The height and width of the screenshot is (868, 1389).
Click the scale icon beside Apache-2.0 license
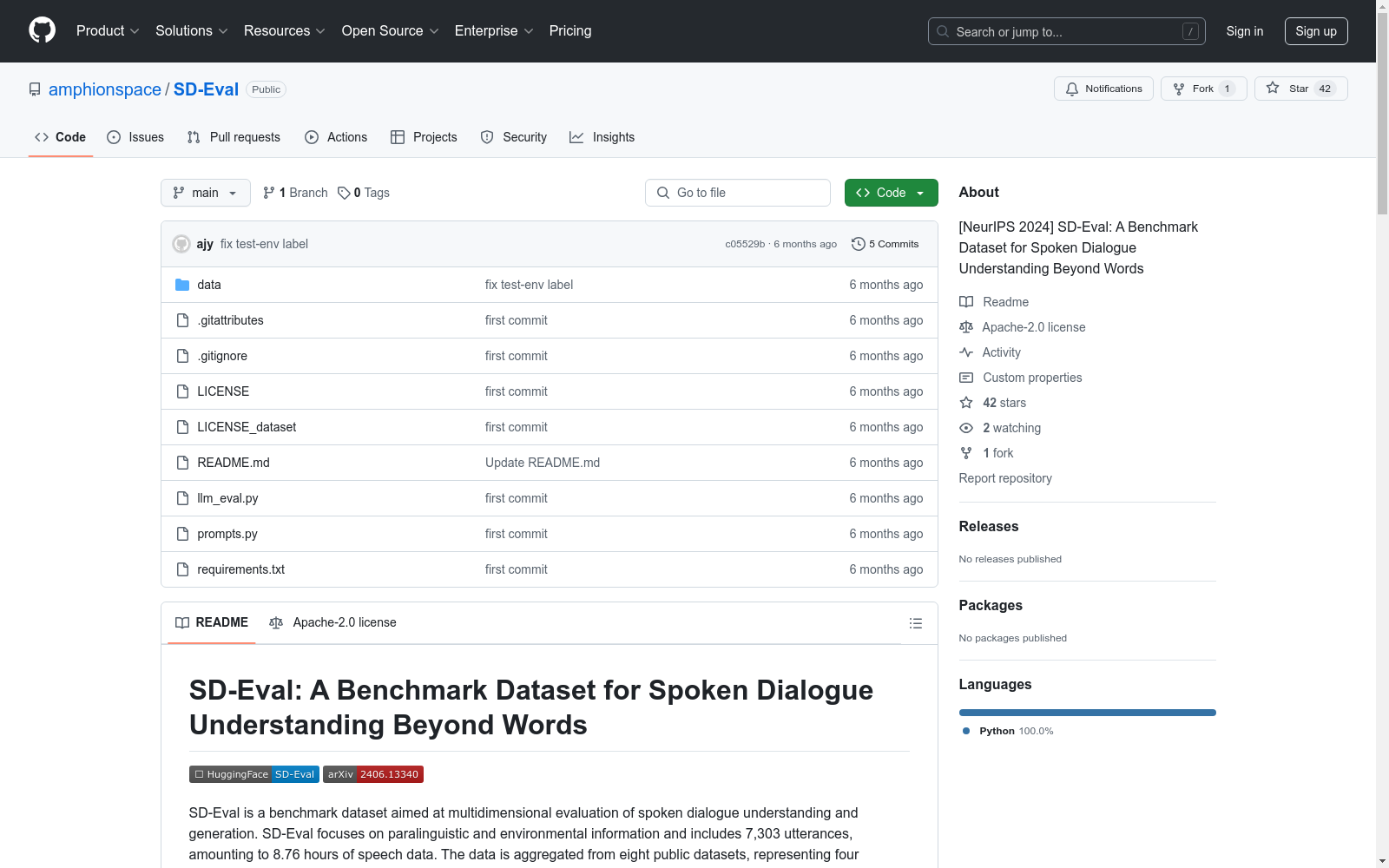point(966,327)
